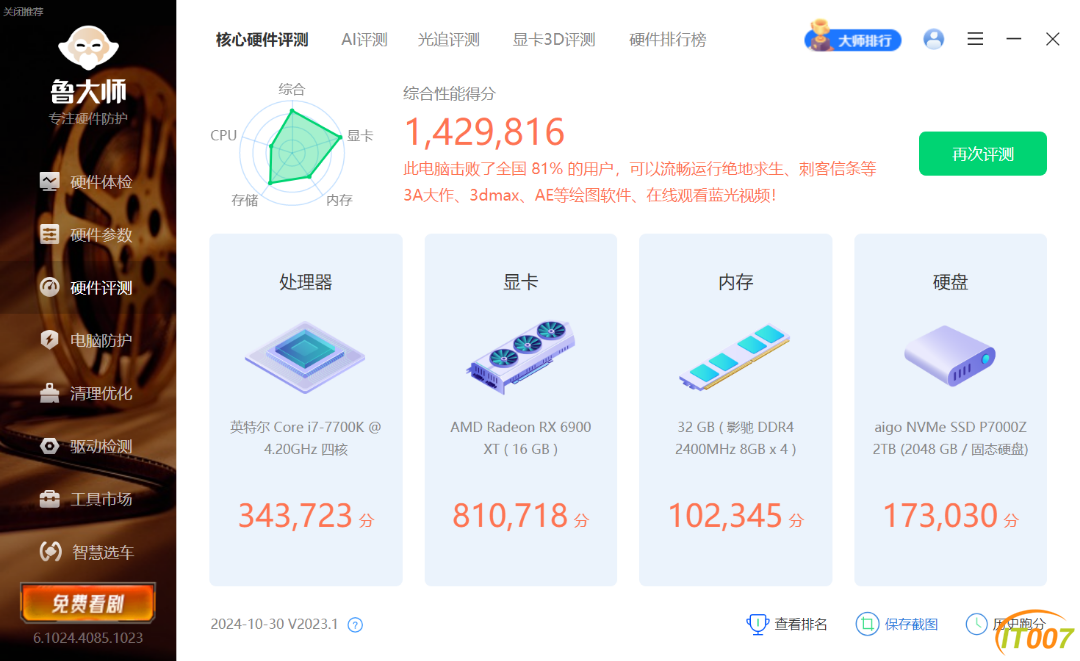Image resolution: width=1080 pixels, height=661 pixels.
Task: Select 硬件评测 in the sidebar
Action: click(x=86, y=288)
